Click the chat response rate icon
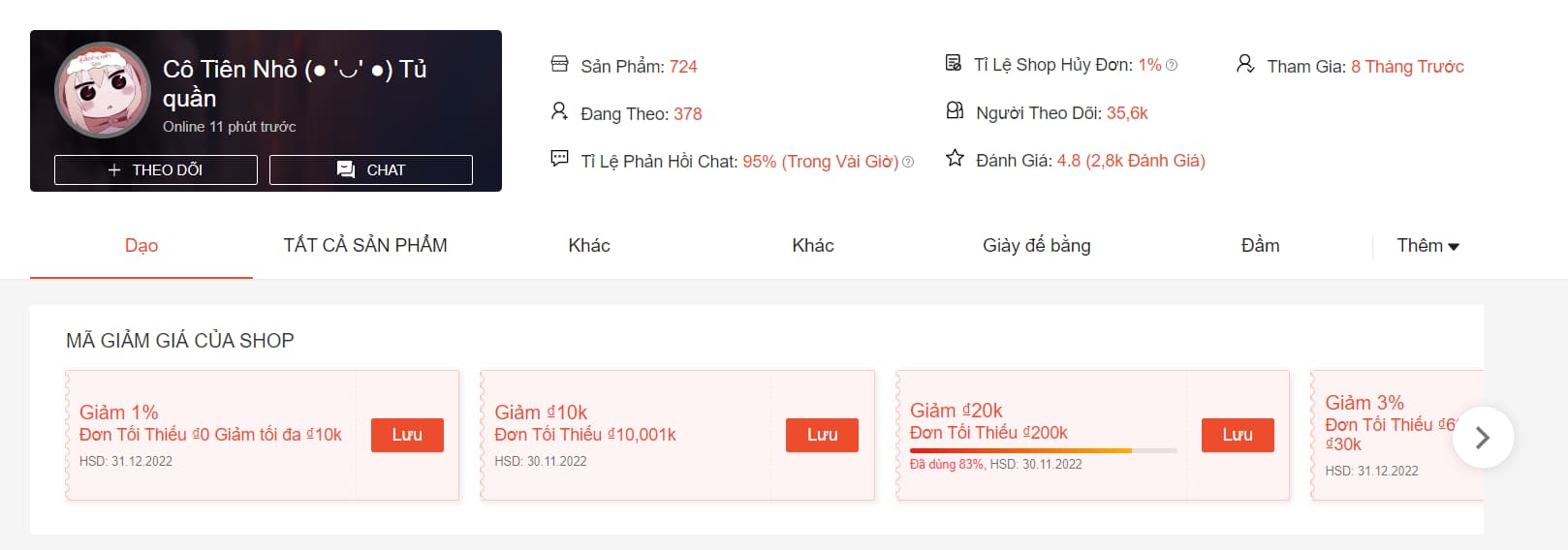 559,158
